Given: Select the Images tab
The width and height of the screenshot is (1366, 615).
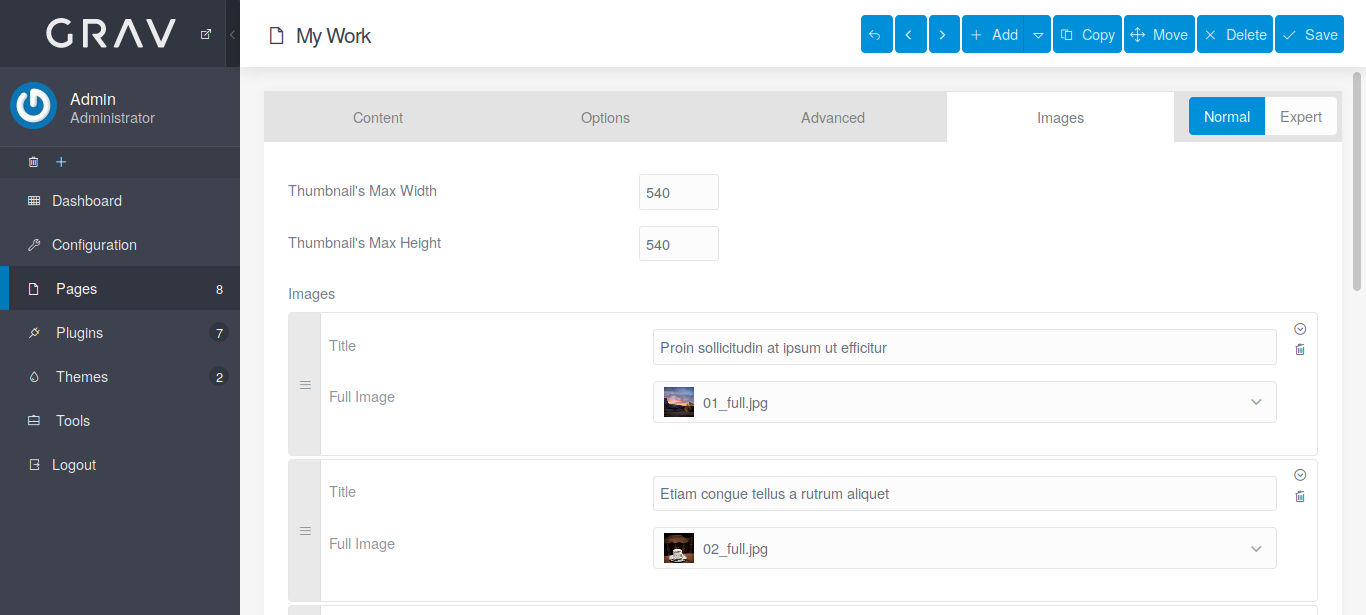Looking at the screenshot, I should (x=1060, y=117).
